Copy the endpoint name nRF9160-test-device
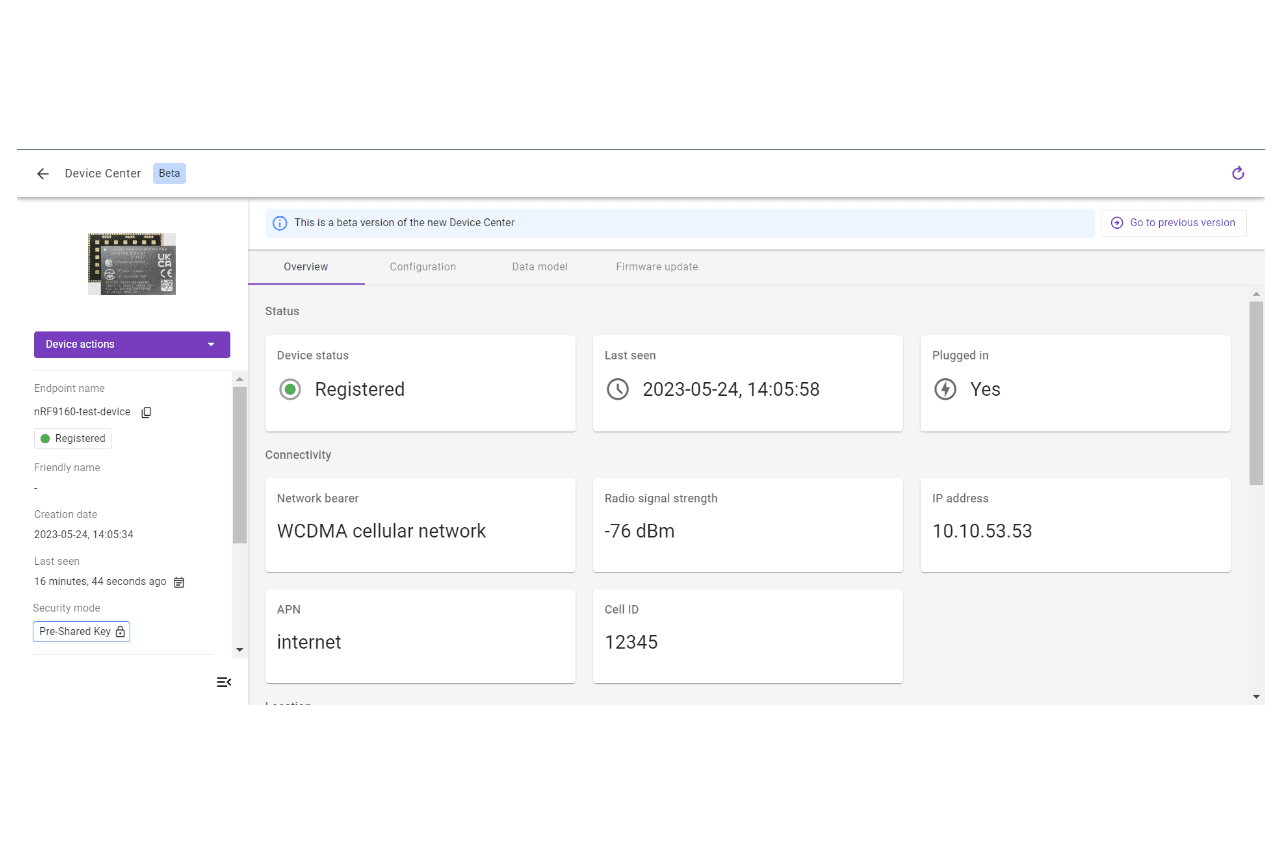Viewport: 1282px width, 854px height. (x=146, y=412)
